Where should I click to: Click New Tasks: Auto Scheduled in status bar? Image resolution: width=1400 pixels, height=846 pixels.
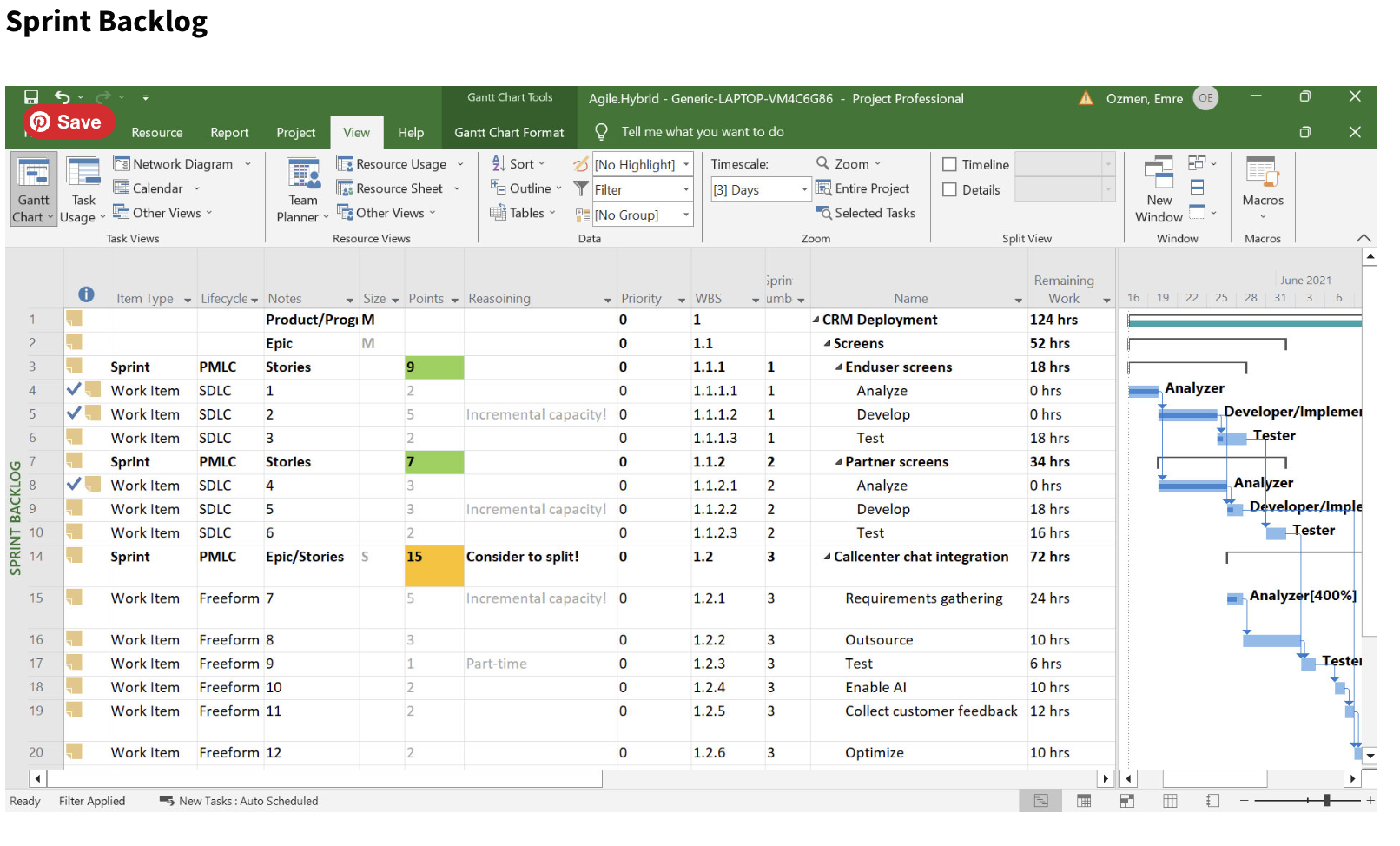[x=248, y=800]
